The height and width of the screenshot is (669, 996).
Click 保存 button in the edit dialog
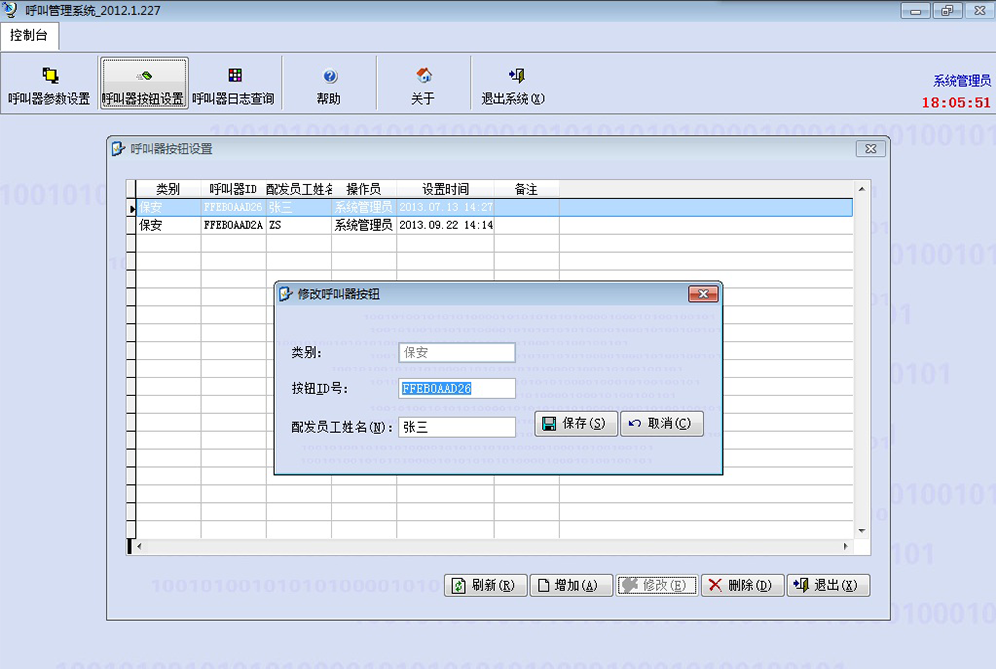[575, 423]
